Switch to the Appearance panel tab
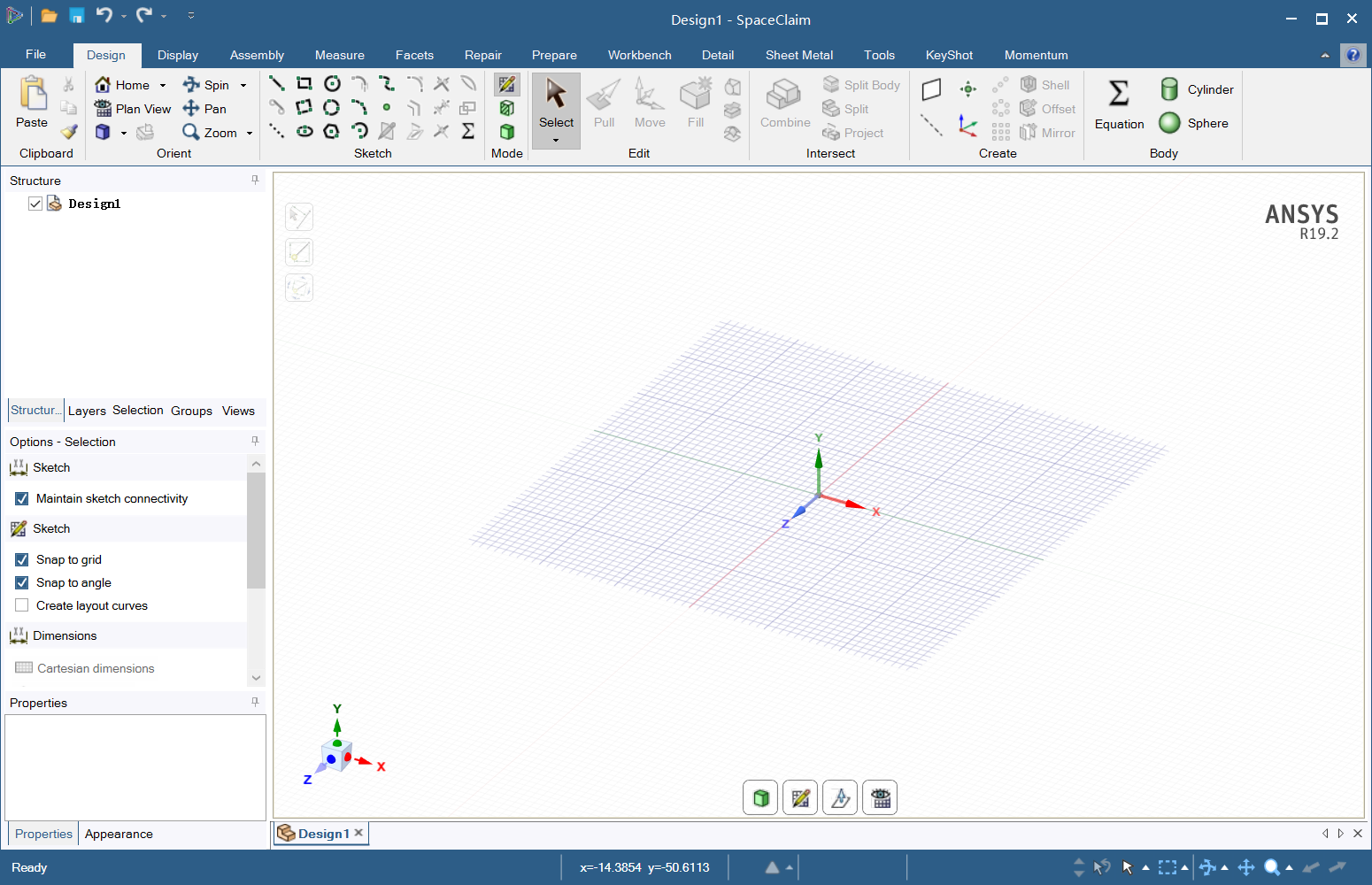1372x885 pixels. pos(119,834)
